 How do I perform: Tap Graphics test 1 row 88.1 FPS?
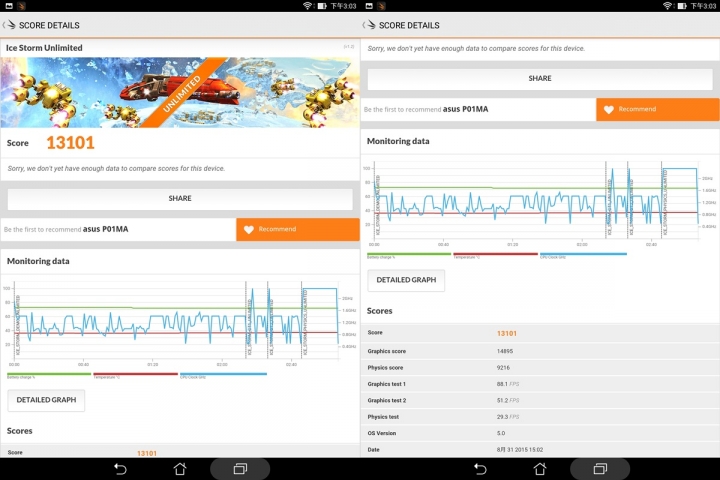540,384
